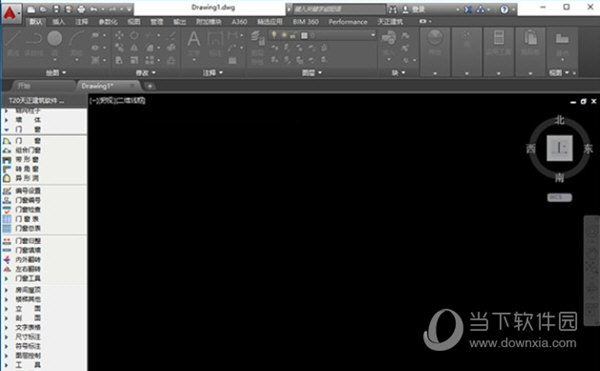This screenshot has height=371, width=600.
Task: Toggle the layer freeze sun icon
Action: coord(284,35)
